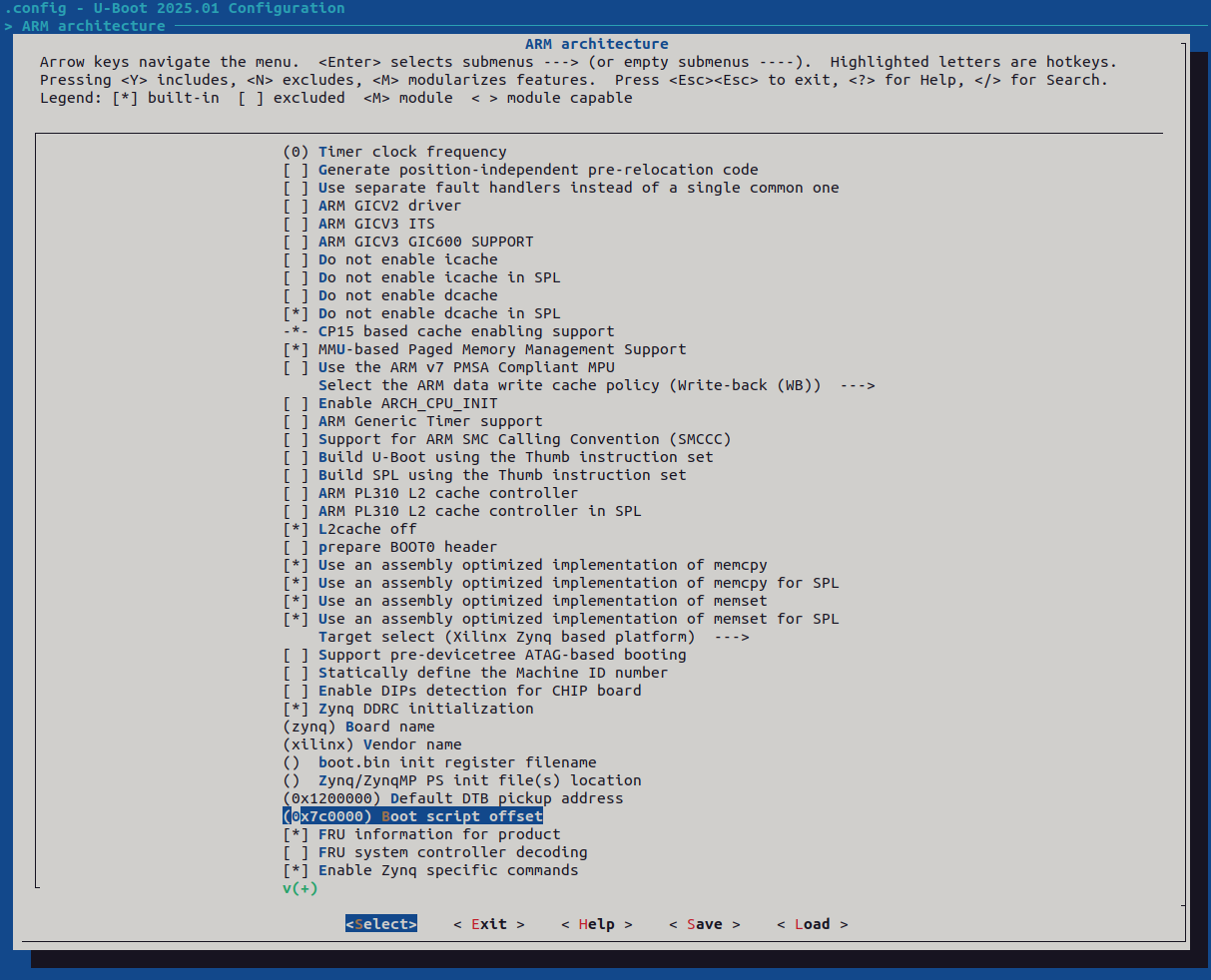Toggle assembly optimized memset for SPL
Viewport: 1211px width, 980px height.
point(560,619)
